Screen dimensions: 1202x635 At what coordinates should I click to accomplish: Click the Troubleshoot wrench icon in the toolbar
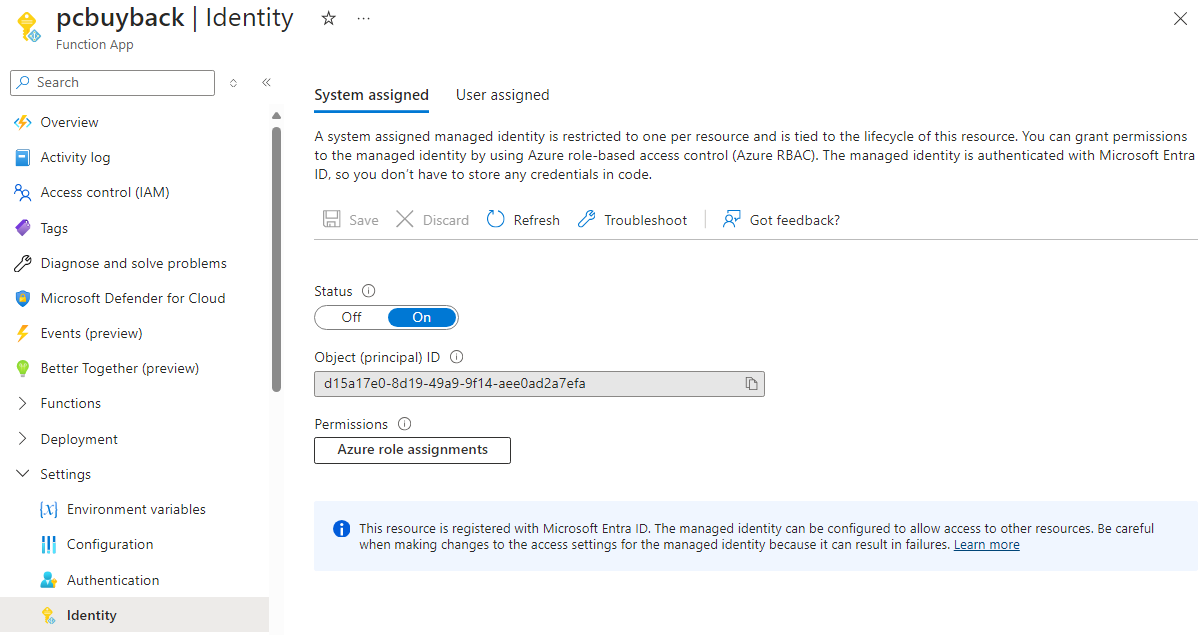click(x=587, y=219)
